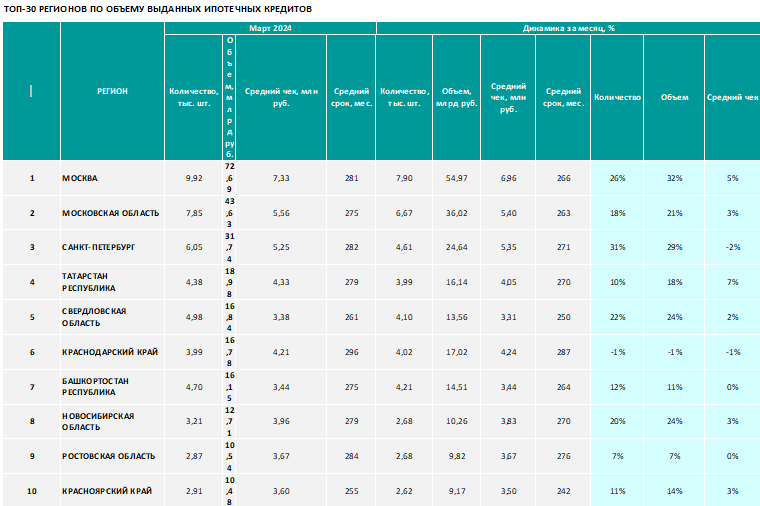Select the МОСКОВСКАЯ ОБЛАСТЬ cell
This screenshot has height=506, width=760.
[x=112, y=213]
